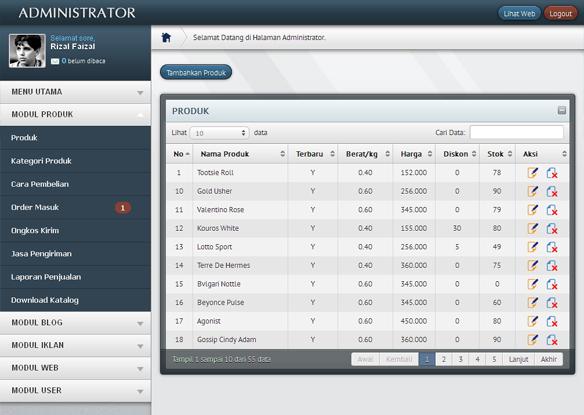Image resolution: width=584 pixels, height=415 pixels.
Task: Edit the Beyonce Pulse product
Action: [x=533, y=302]
